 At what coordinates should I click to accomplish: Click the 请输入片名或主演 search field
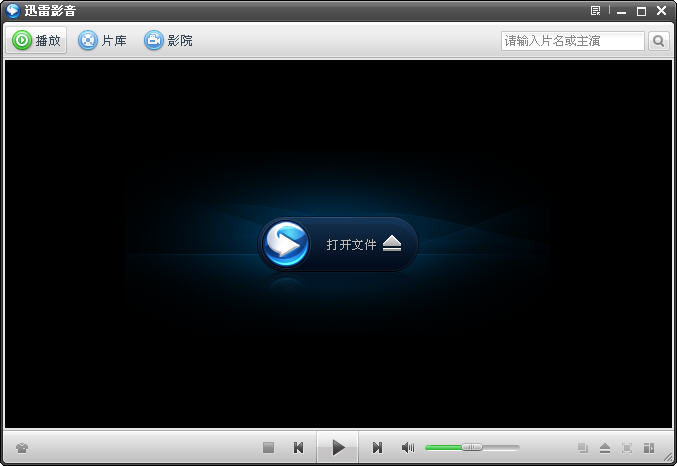573,41
